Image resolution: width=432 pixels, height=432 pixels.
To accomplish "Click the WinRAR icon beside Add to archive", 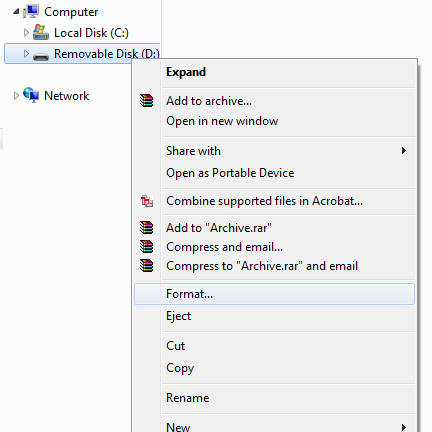I will click(146, 100).
